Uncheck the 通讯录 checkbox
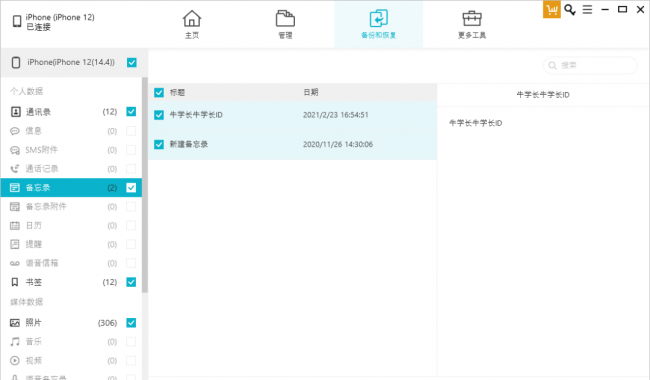This screenshot has width=650, height=380. pos(131,111)
